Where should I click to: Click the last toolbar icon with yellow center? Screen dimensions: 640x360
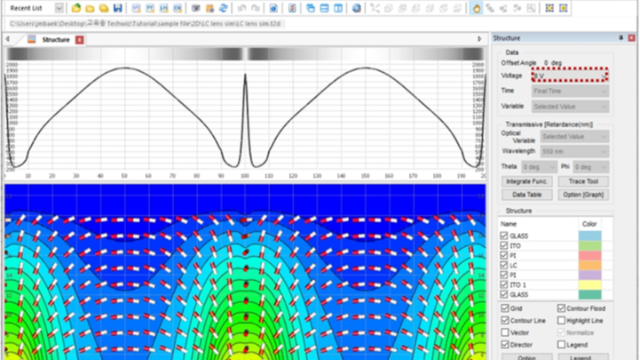coord(563,8)
